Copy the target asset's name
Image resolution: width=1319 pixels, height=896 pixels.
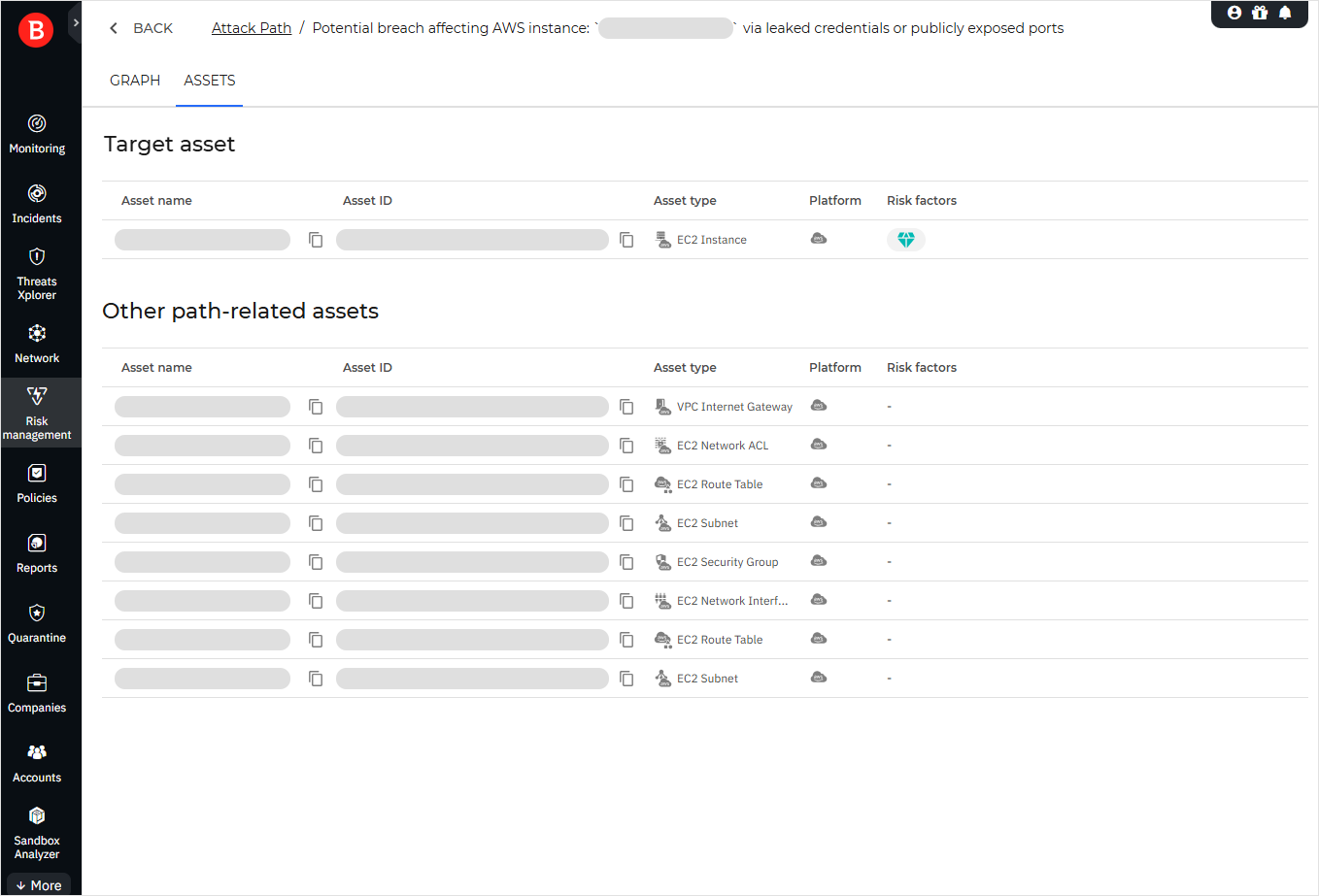coord(316,240)
